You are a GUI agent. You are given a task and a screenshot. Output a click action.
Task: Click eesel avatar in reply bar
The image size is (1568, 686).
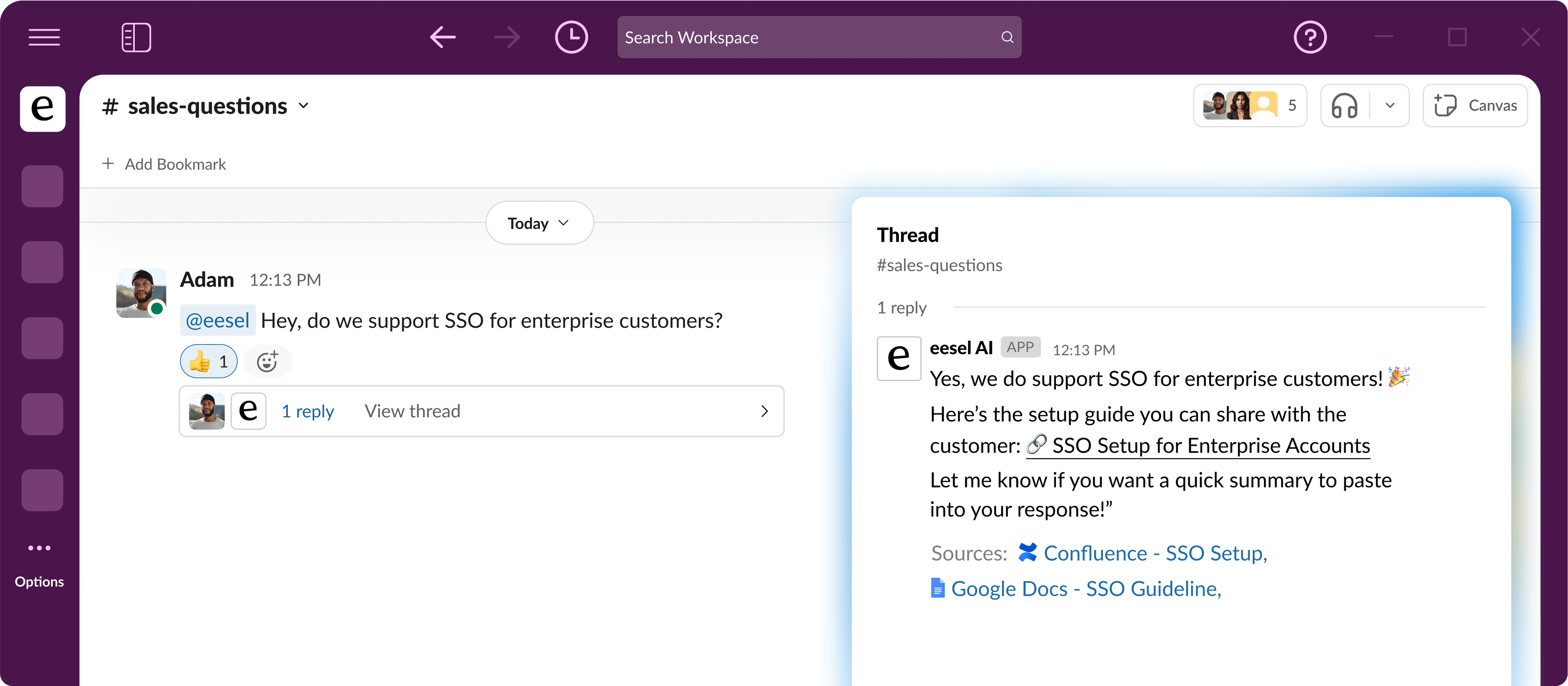[x=248, y=412]
